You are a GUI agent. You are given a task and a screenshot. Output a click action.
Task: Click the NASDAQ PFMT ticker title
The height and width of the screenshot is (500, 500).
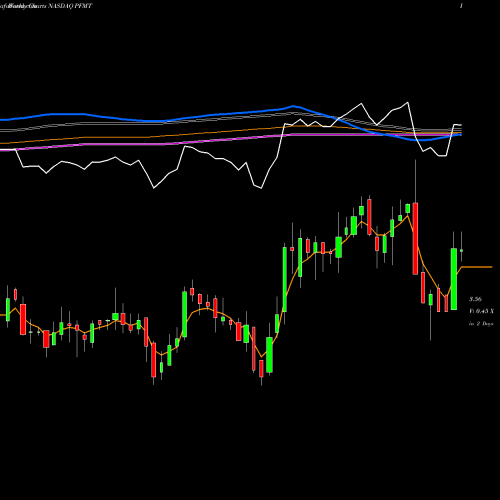(x=70, y=6)
